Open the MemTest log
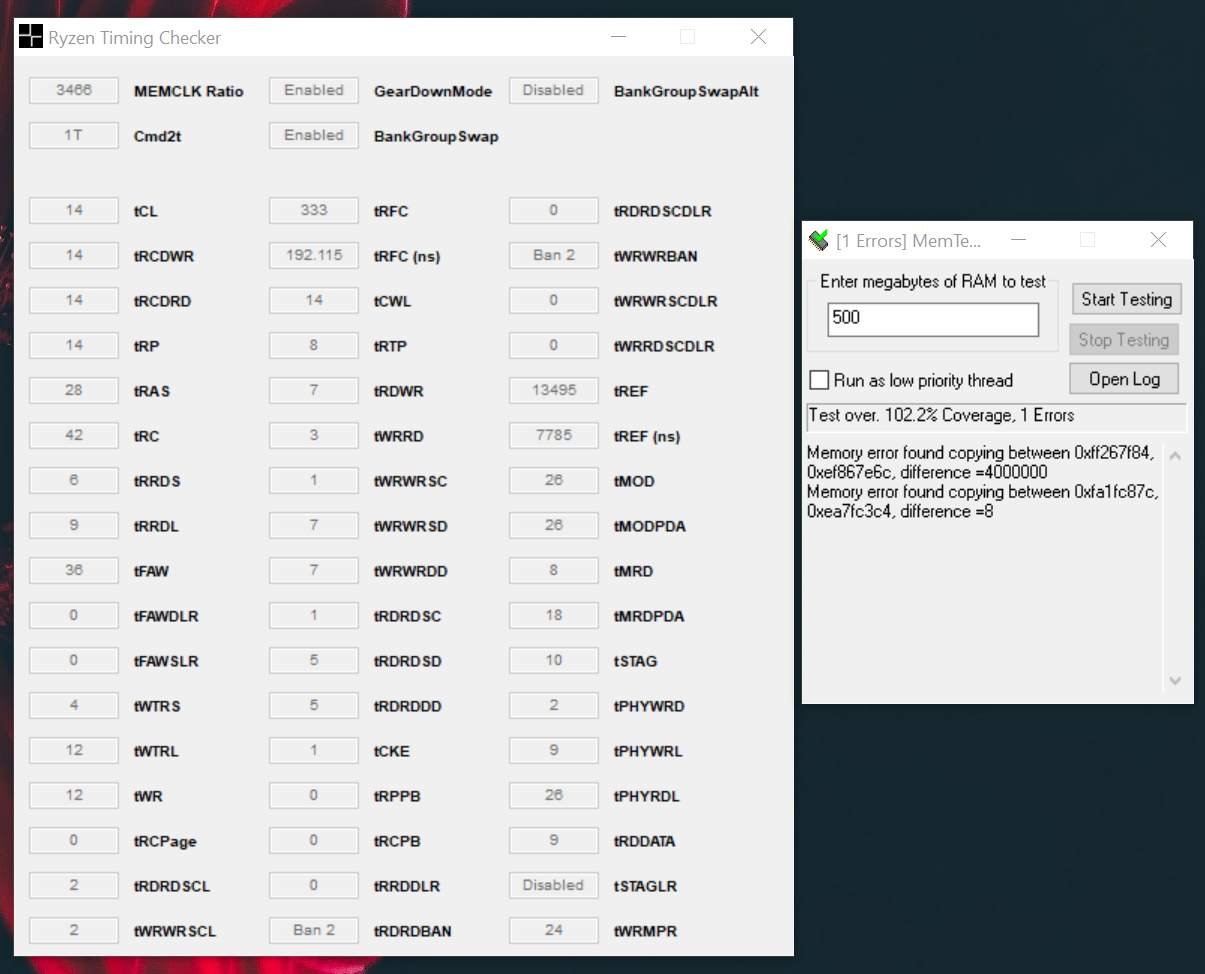This screenshot has height=974, width=1205. pyautogui.click(x=1124, y=379)
